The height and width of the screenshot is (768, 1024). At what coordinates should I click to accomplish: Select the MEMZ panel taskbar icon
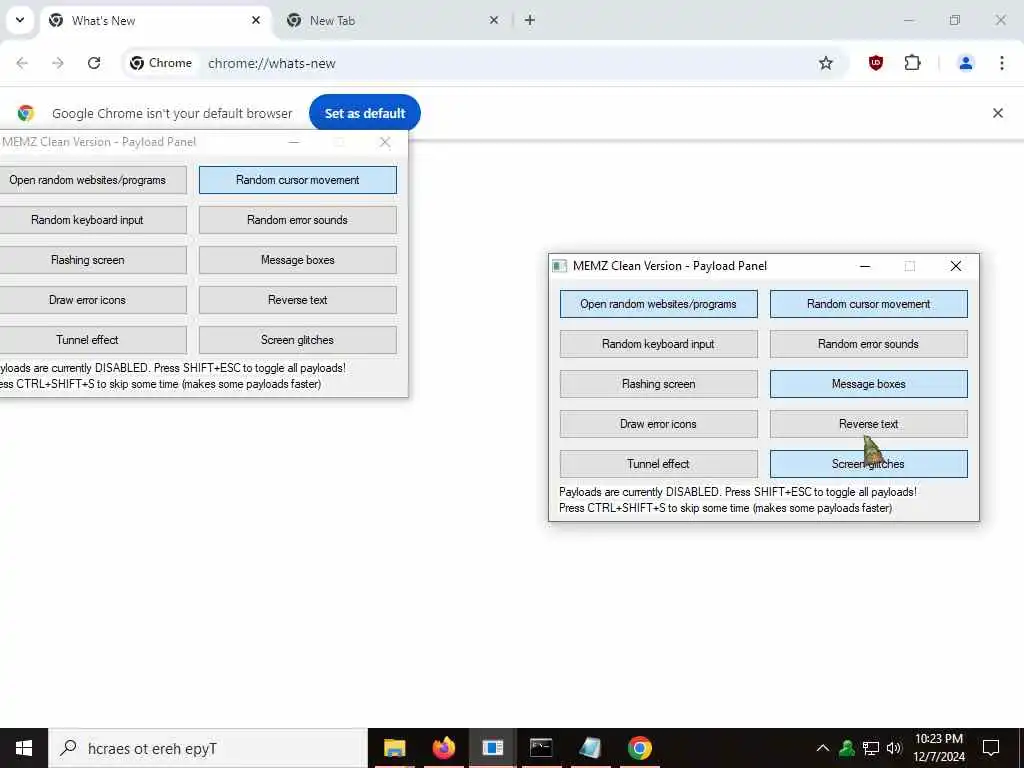pyautogui.click(x=492, y=748)
